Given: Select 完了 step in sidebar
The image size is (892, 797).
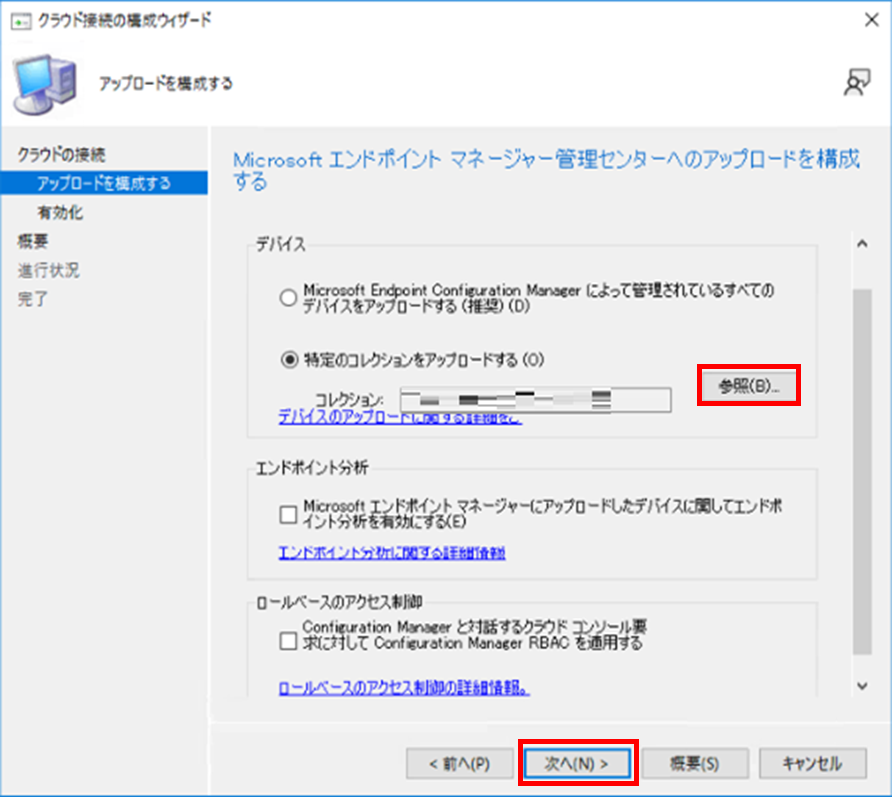Looking at the screenshot, I should point(32,299).
